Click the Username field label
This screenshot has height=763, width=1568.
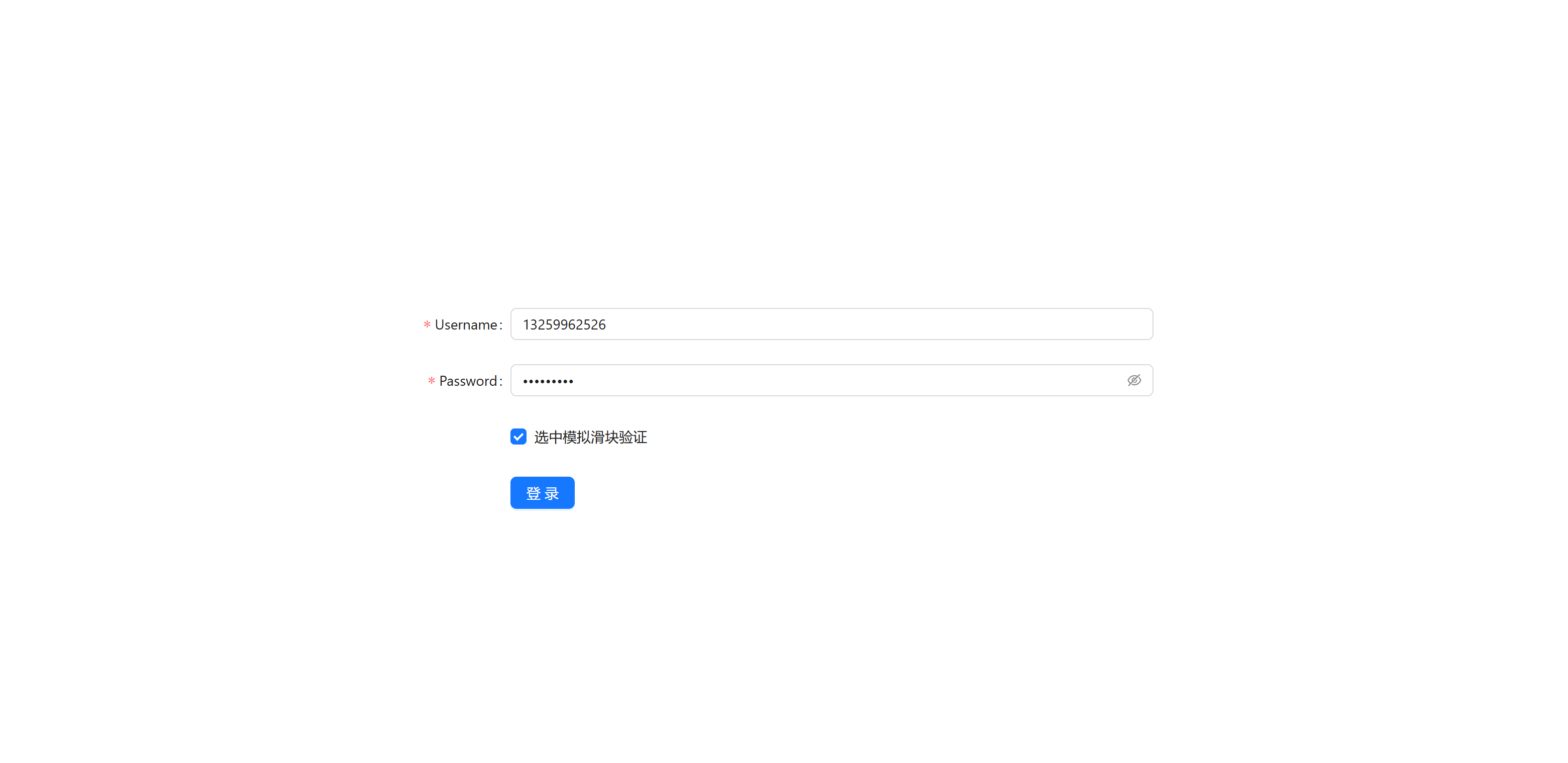coord(466,325)
